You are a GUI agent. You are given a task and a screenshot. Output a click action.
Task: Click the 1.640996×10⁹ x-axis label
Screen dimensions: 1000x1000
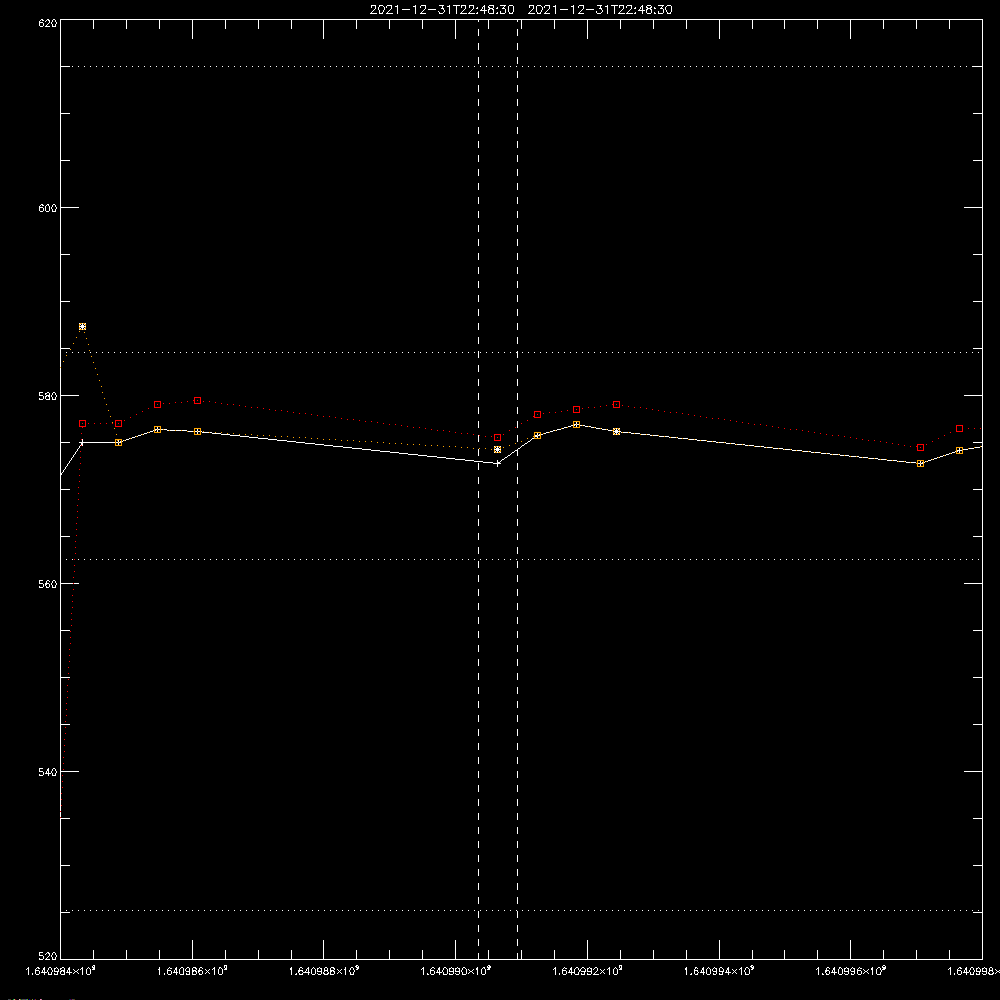coord(851,971)
